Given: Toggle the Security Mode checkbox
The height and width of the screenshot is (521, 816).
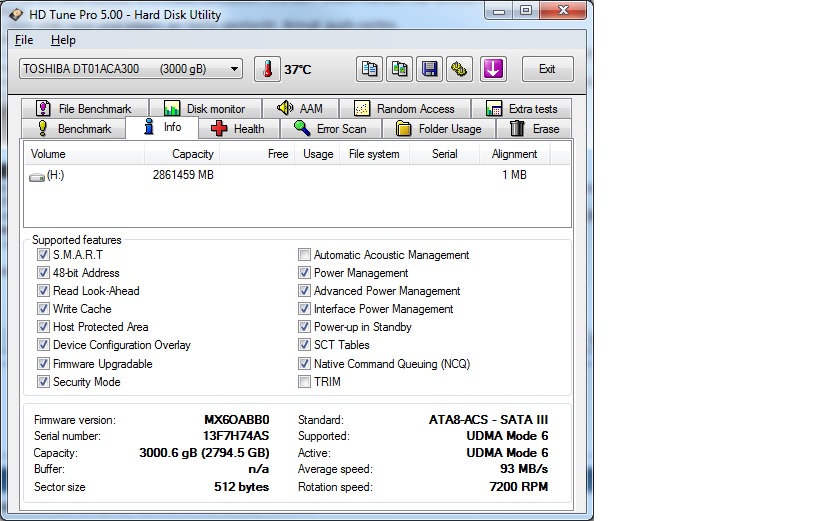Looking at the screenshot, I should pos(43,382).
